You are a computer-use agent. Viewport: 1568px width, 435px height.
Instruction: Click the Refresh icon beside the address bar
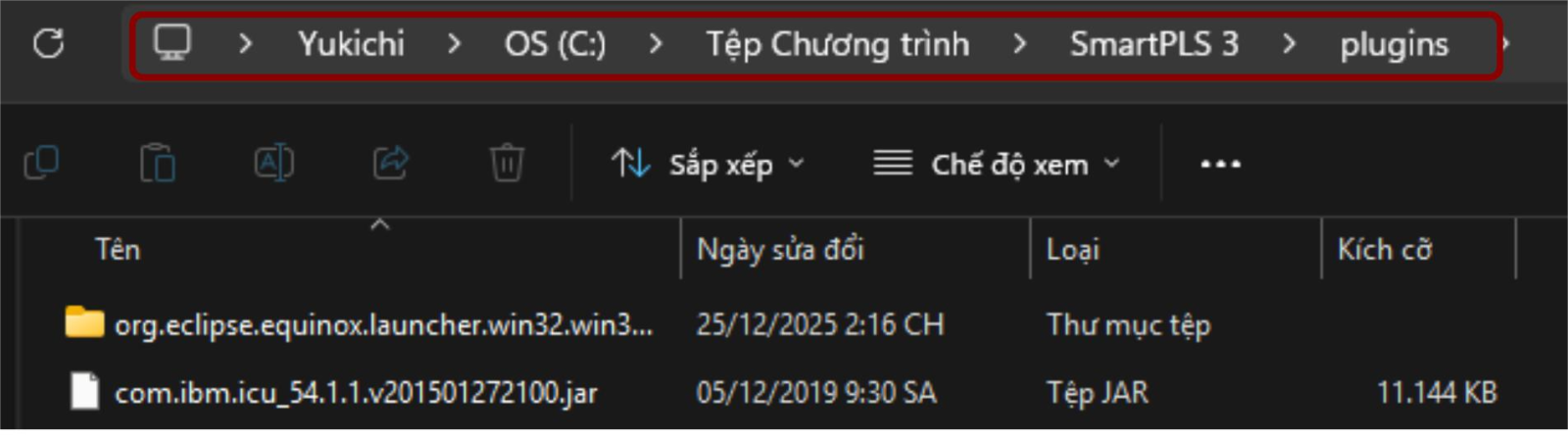click(x=48, y=43)
